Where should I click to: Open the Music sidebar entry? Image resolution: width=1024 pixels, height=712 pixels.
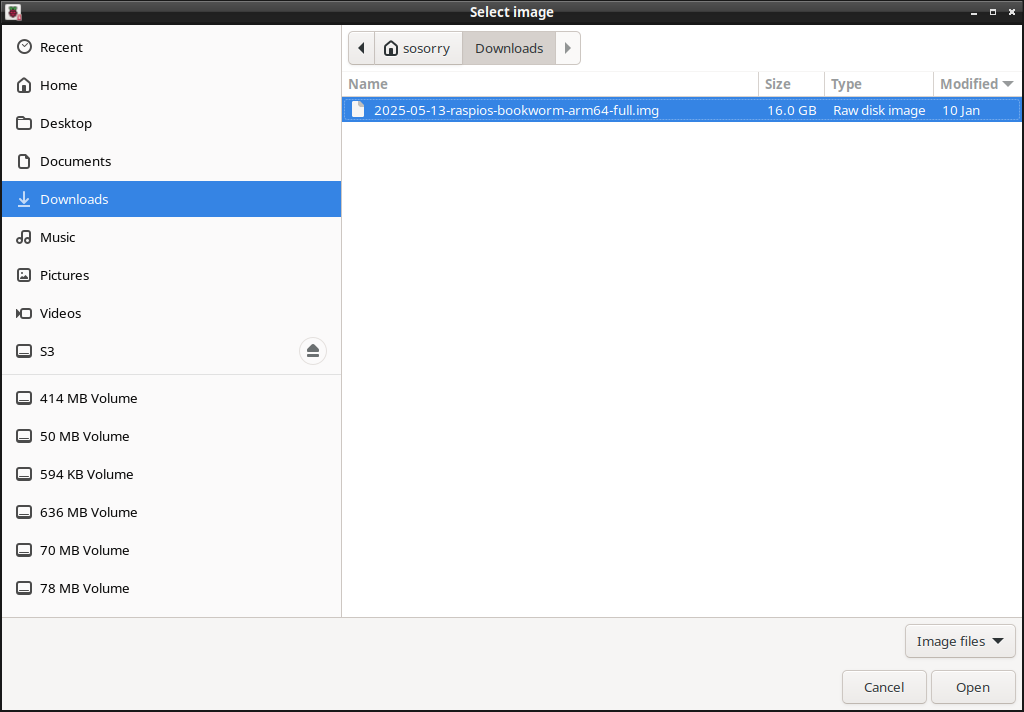pos(171,237)
